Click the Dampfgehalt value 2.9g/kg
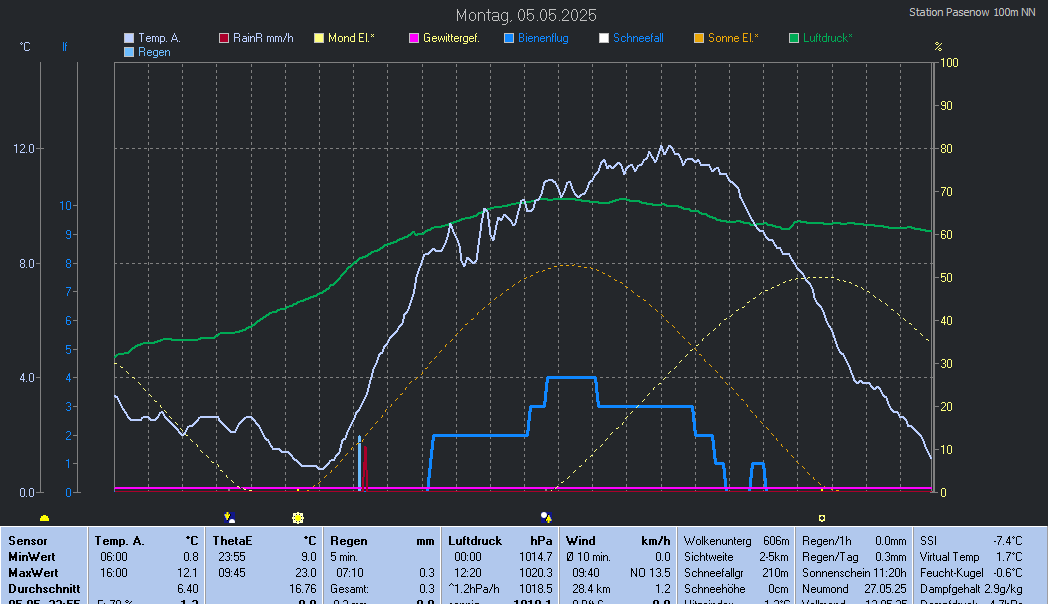This screenshot has height=604, width=1048. point(1003,589)
